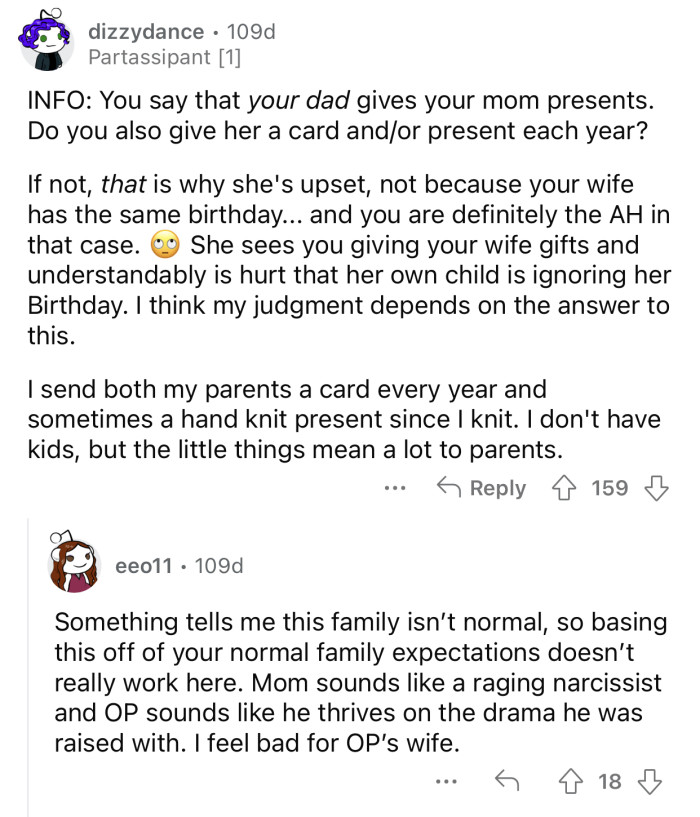Open eeo11's avatar profile picture
This screenshot has height=817, width=700.
75,564
